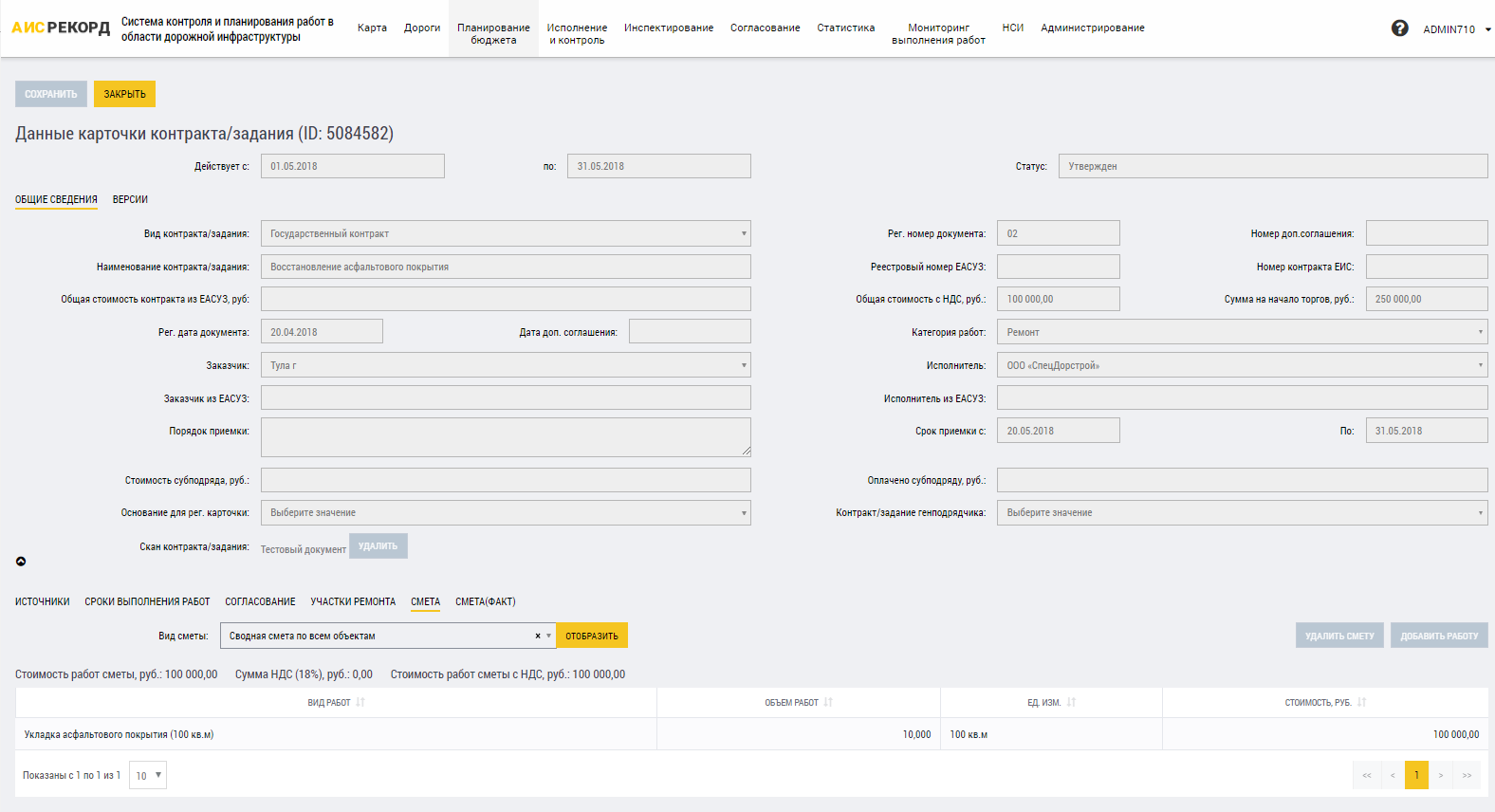
Task: Click the Рег. номер документа field
Action: point(1059,233)
